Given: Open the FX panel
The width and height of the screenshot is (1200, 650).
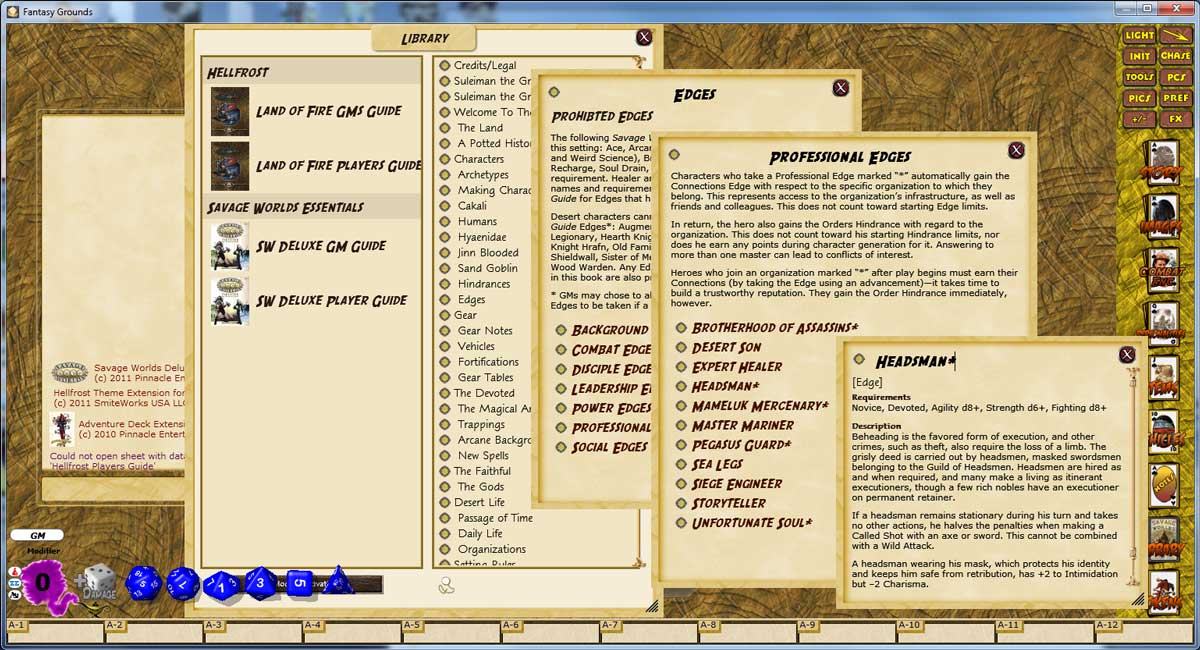Looking at the screenshot, I should click(x=1175, y=117).
